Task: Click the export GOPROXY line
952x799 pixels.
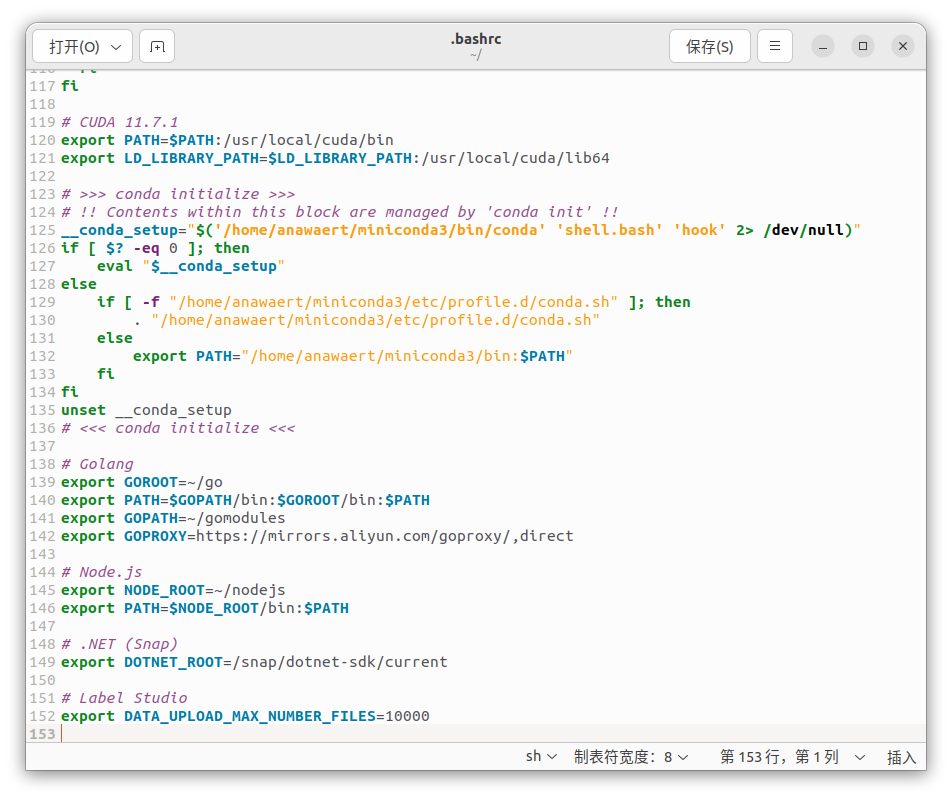Action: (317, 536)
